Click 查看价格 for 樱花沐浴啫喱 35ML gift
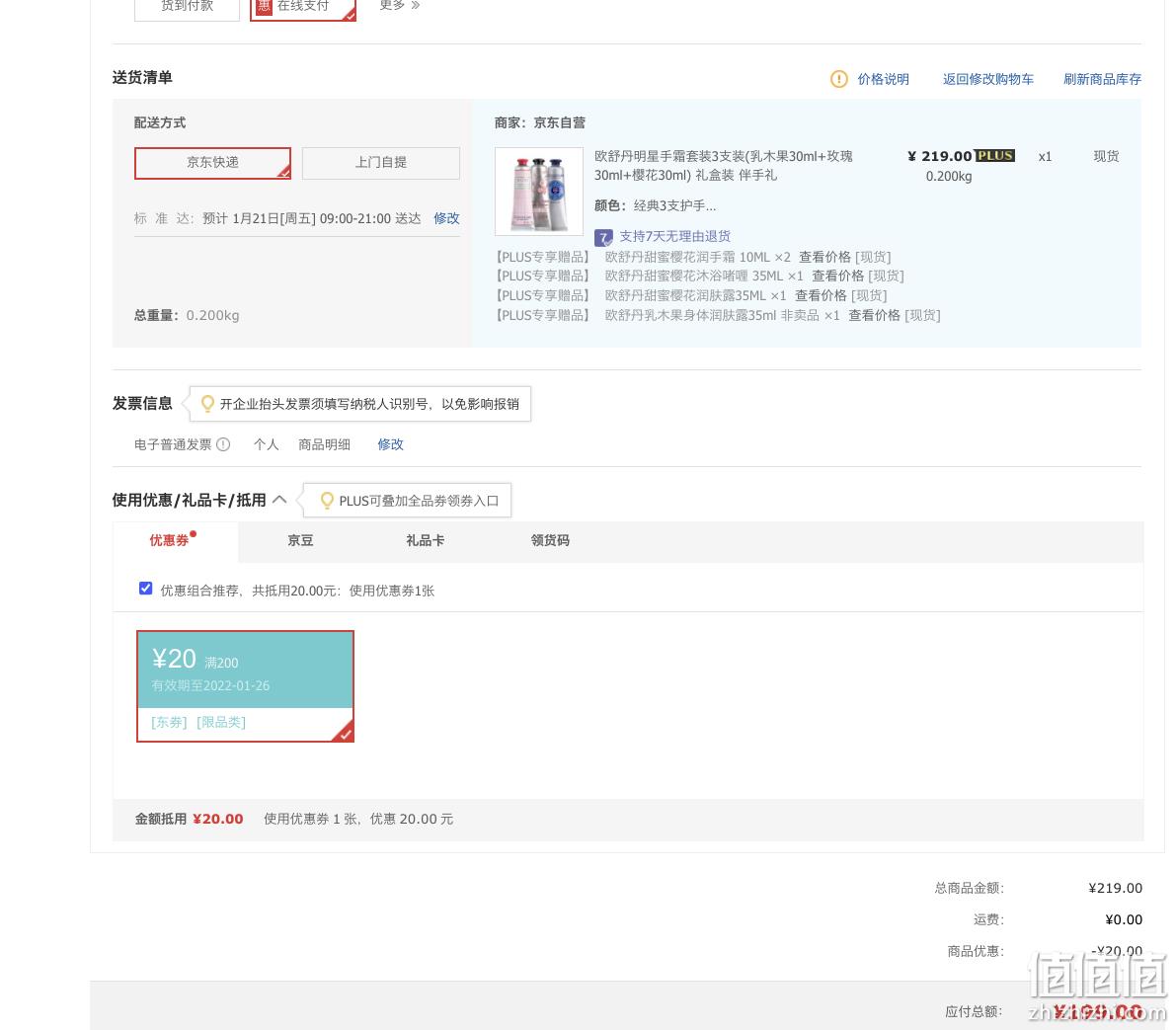The height and width of the screenshot is (1030, 1176). (x=837, y=277)
